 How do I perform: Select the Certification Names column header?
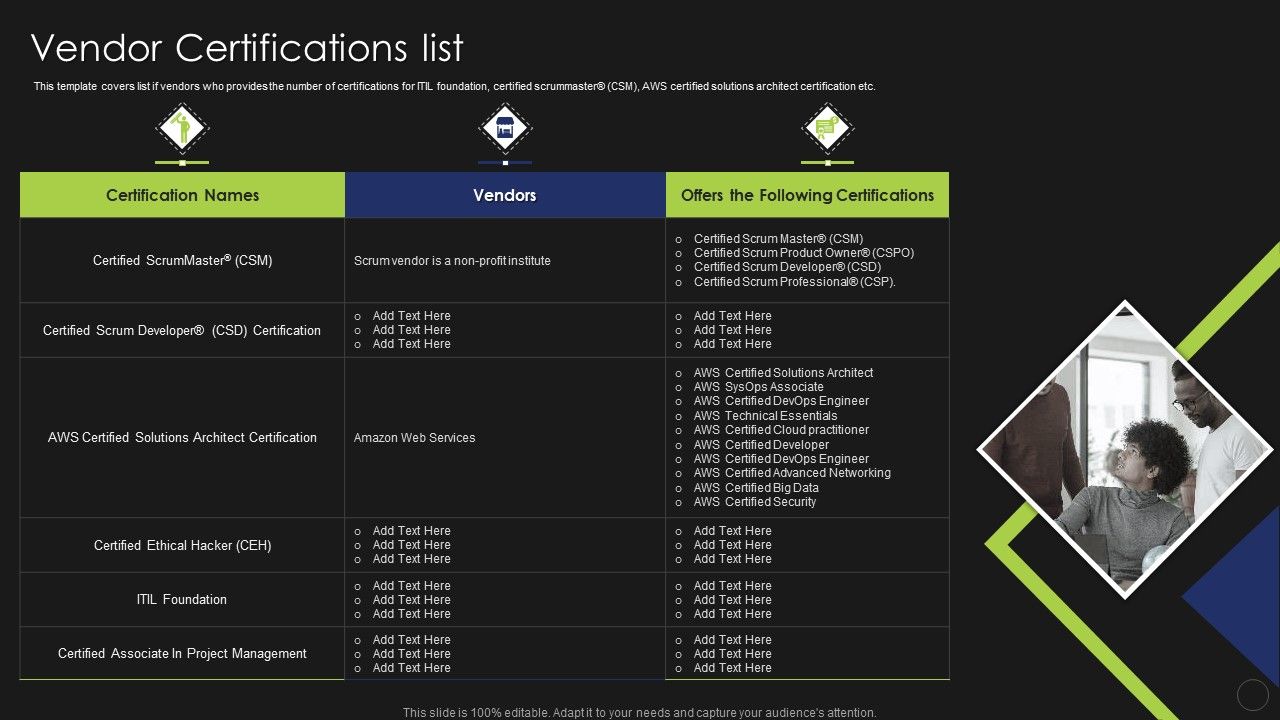click(182, 195)
